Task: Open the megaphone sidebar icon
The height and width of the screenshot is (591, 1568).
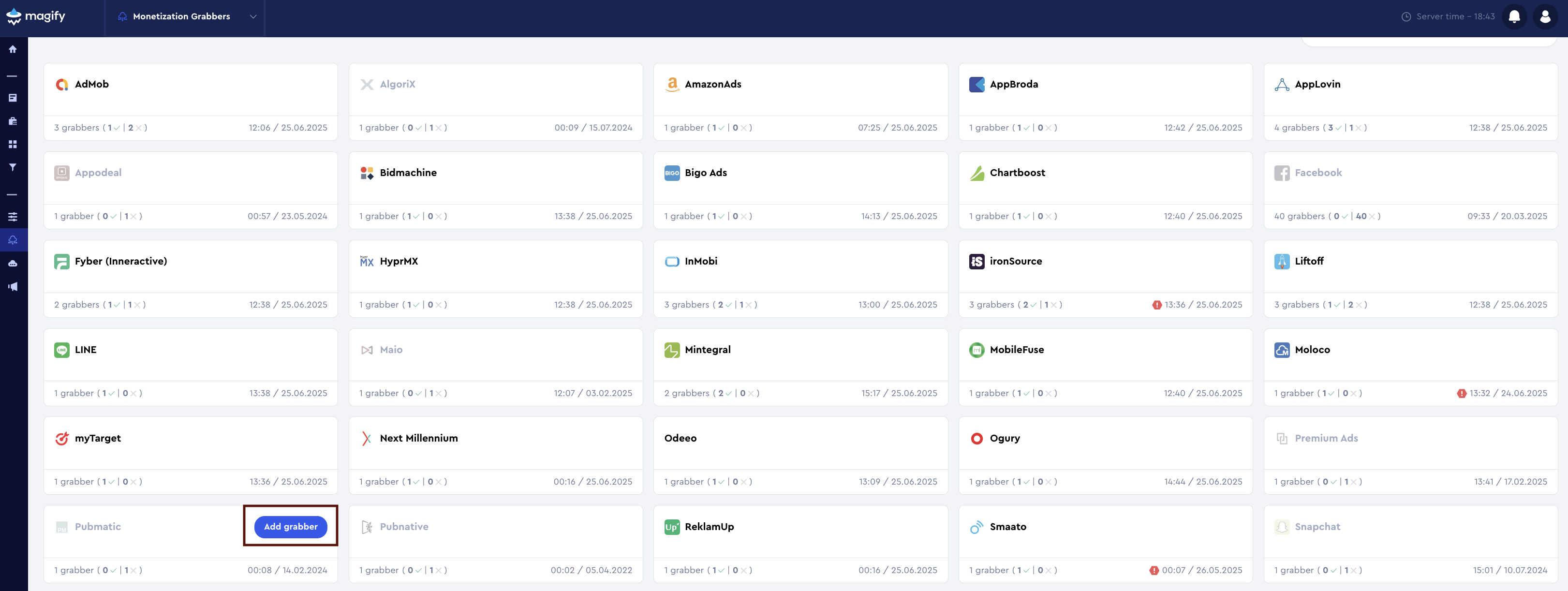Action: tap(13, 287)
